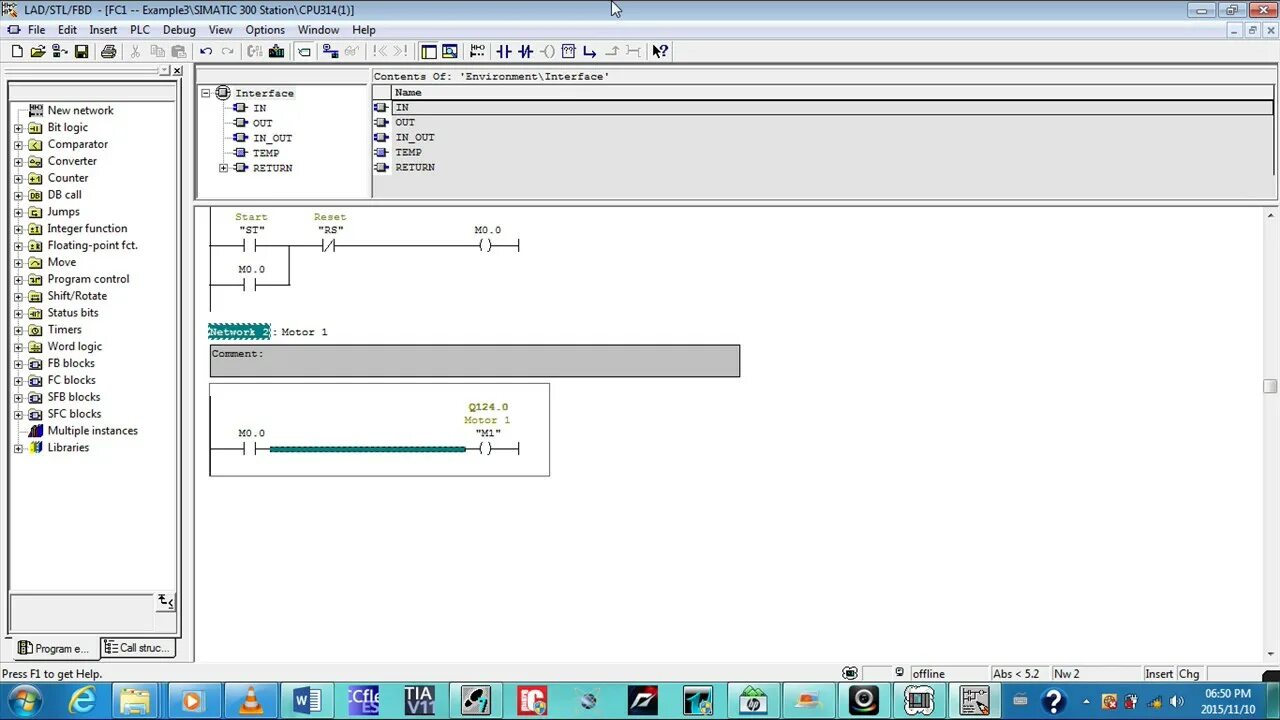1280x720 pixels.
Task: Select New network in the element tree
Action: tap(80, 111)
